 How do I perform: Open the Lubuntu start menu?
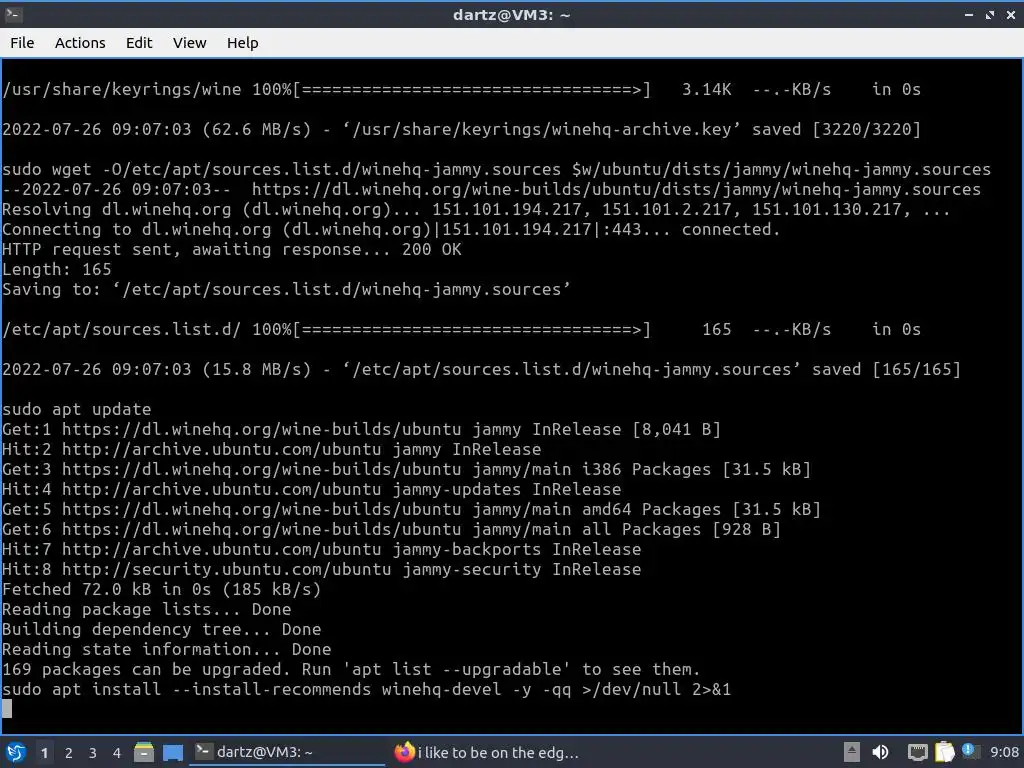[15, 752]
